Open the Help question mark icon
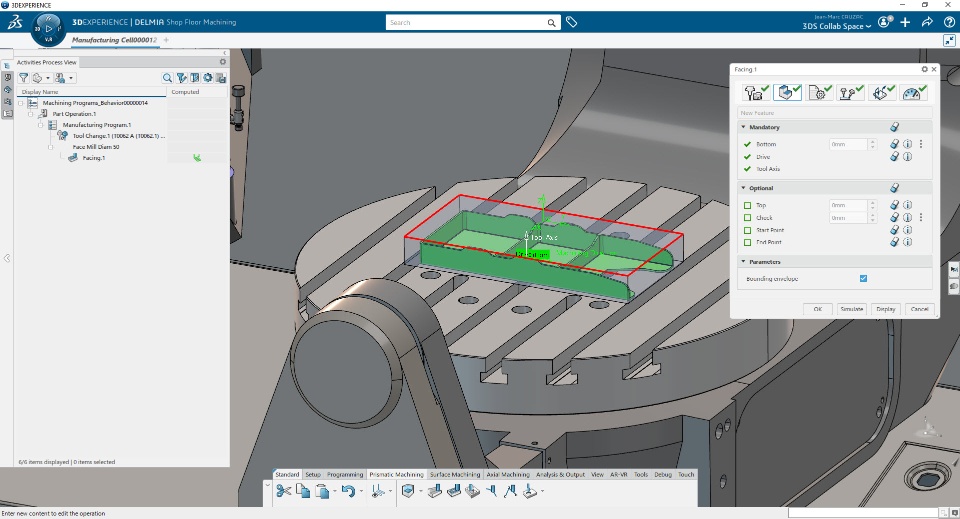The width and height of the screenshot is (960, 519). 948,22
